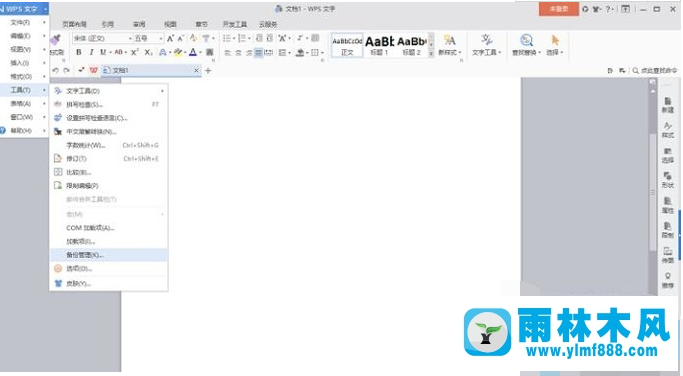Screen dimensions: 683x376
Task: Click the 查找替换 magnifier icon
Action: pos(526,41)
